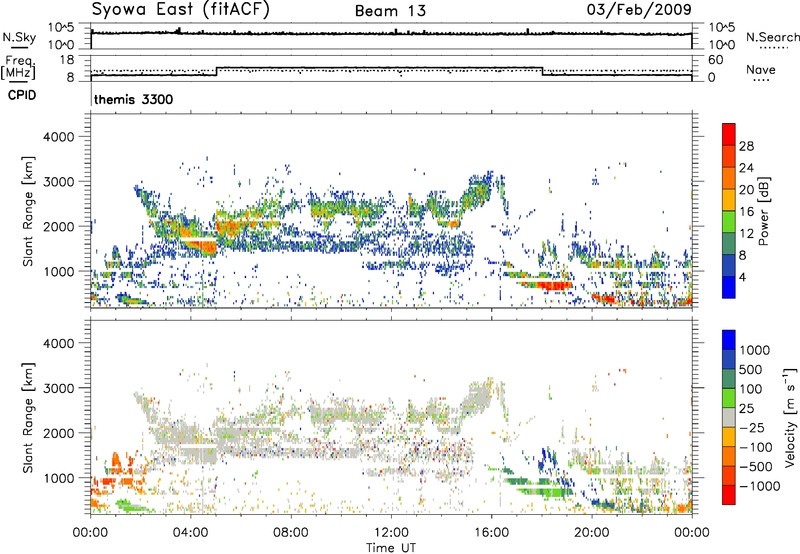Click the '60' Nave axis tick

[x=716, y=60]
